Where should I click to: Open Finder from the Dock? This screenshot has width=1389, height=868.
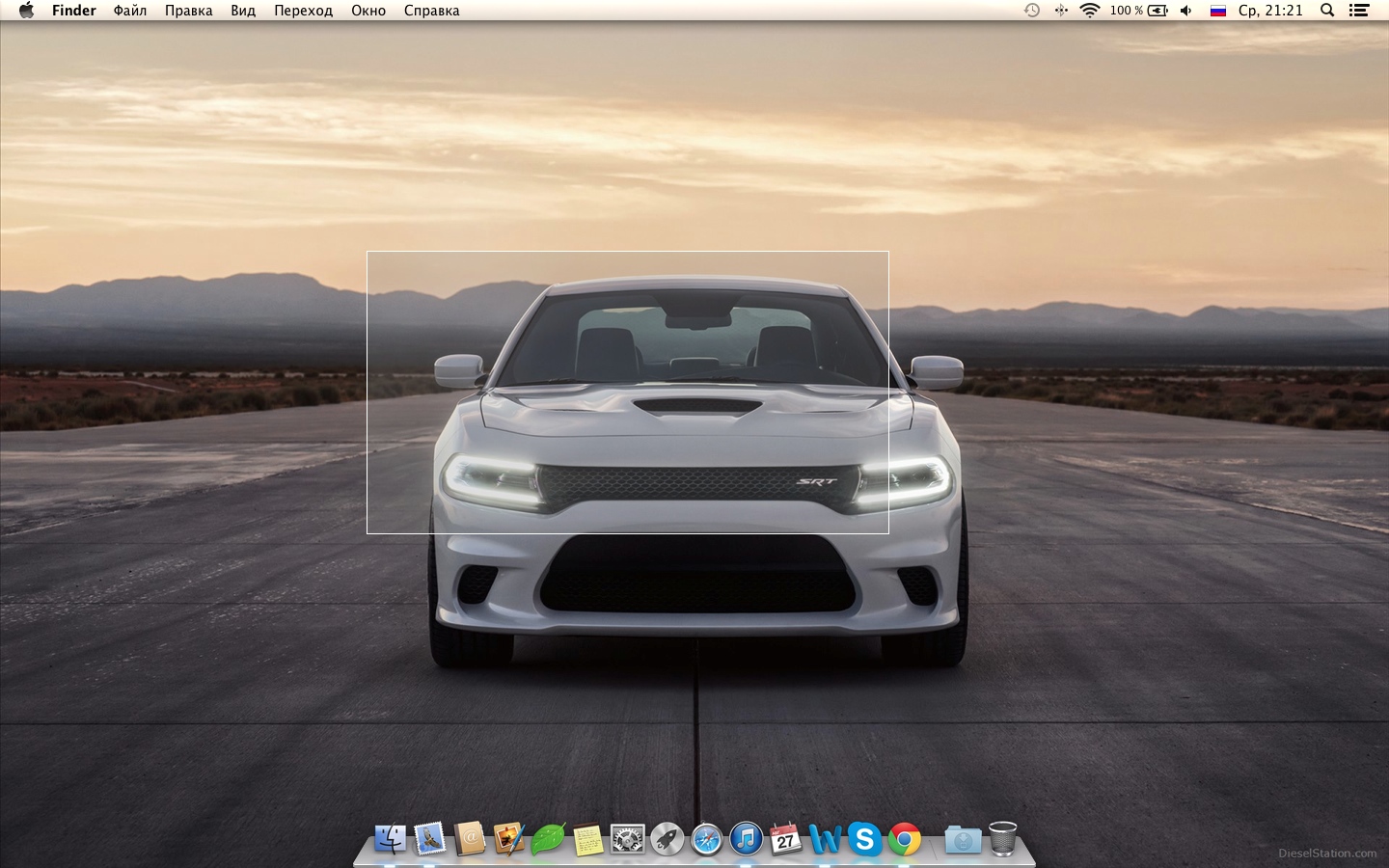(391, 840)
